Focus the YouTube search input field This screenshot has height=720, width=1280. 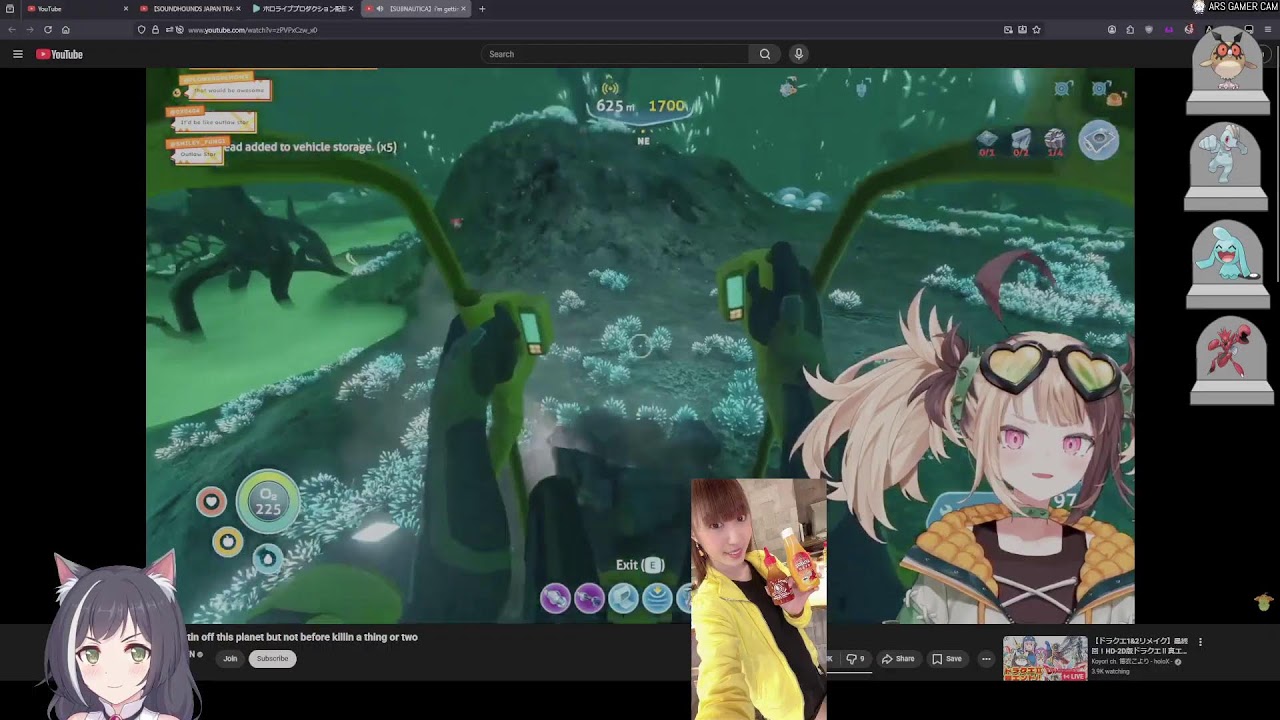pyautogui.click(x=615, y=54)
